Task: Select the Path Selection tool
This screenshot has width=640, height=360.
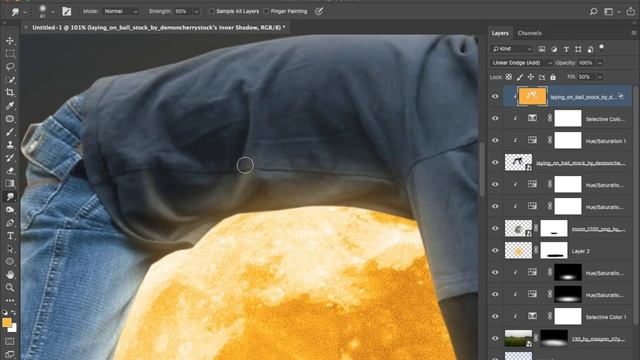Action: [x=10, y=249]
